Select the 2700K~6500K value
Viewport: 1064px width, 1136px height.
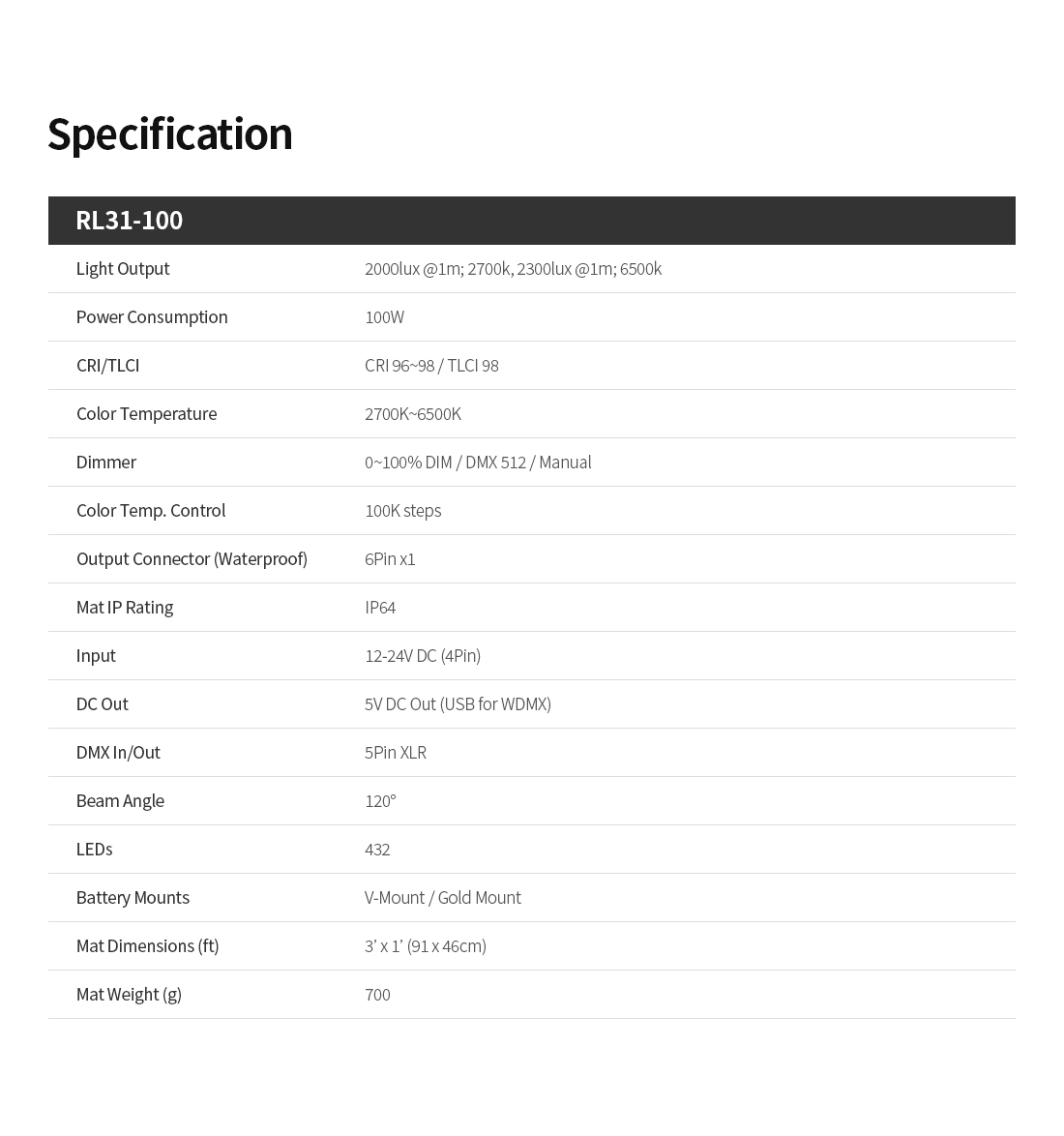(x=412, y=414)
